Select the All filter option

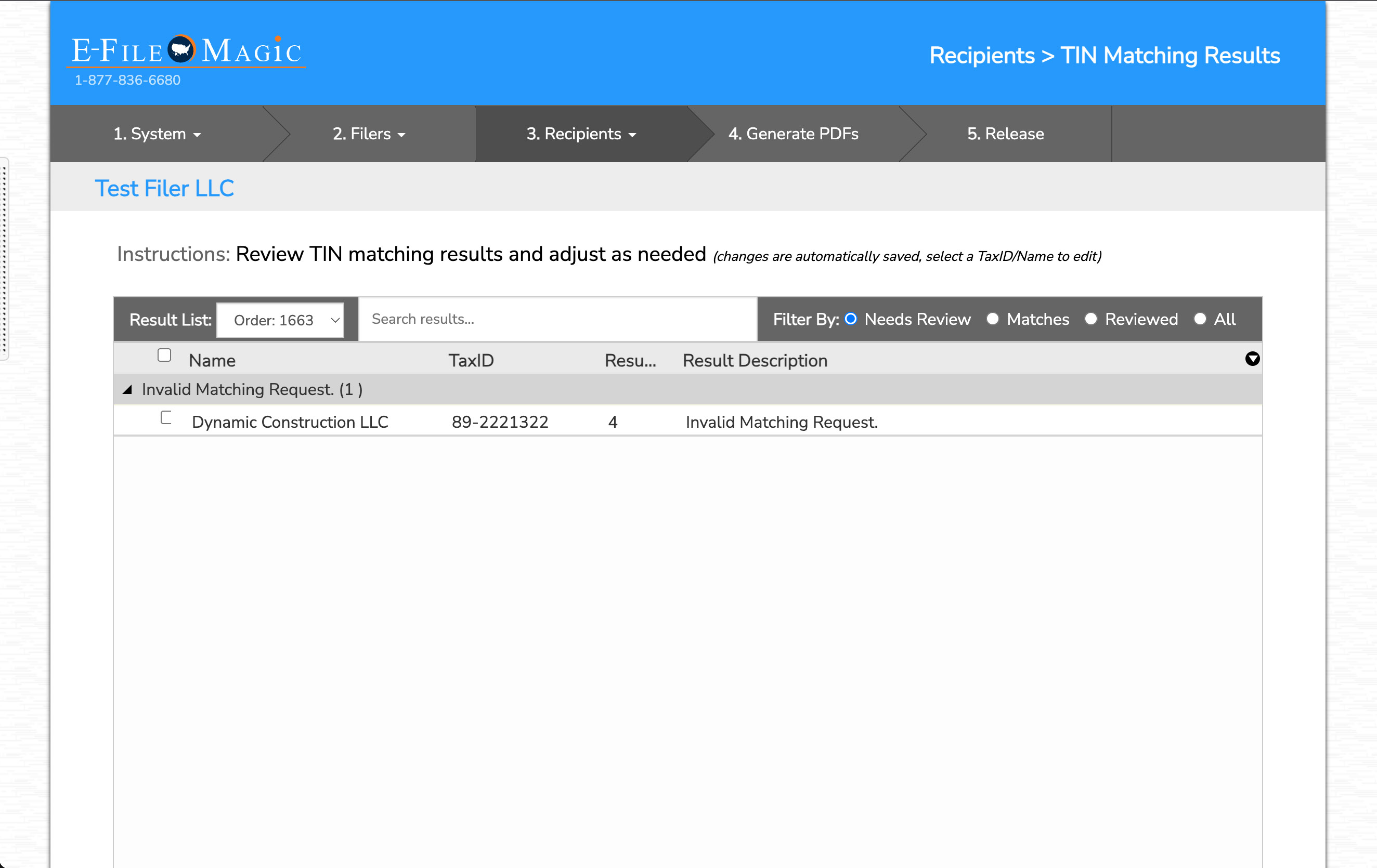tap(1200, 320)
